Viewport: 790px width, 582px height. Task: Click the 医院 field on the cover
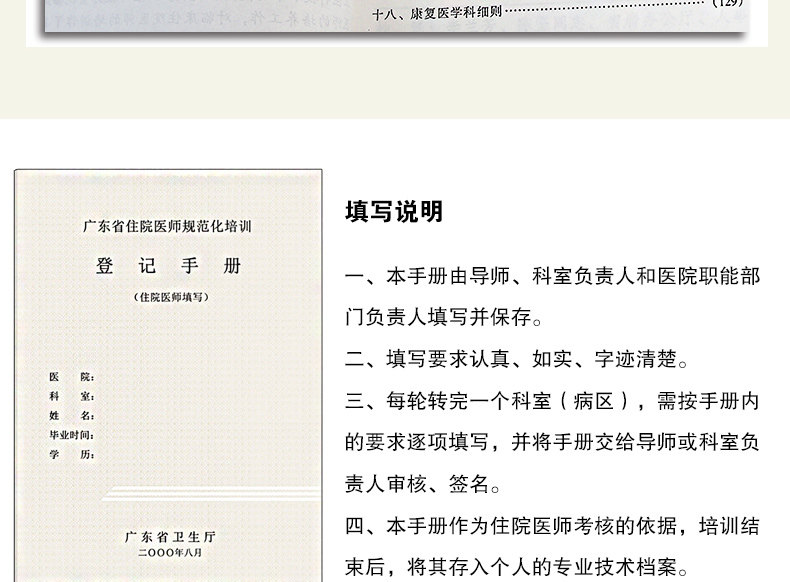pyautogui.click(x=72, y=377)
